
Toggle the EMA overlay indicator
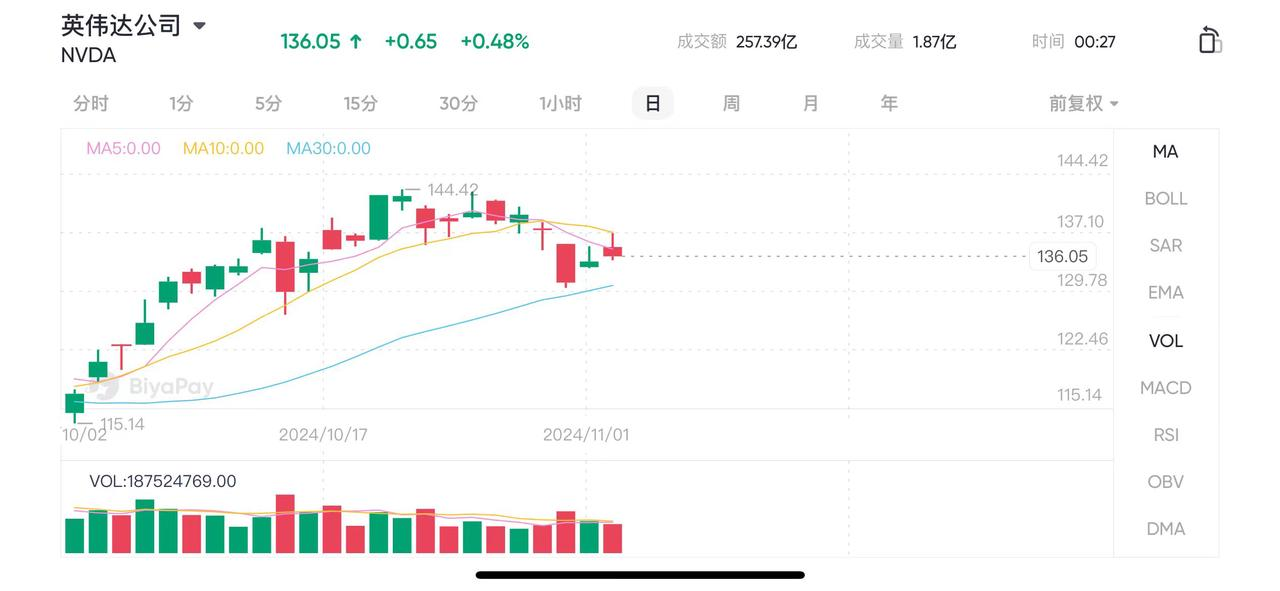1166,292
